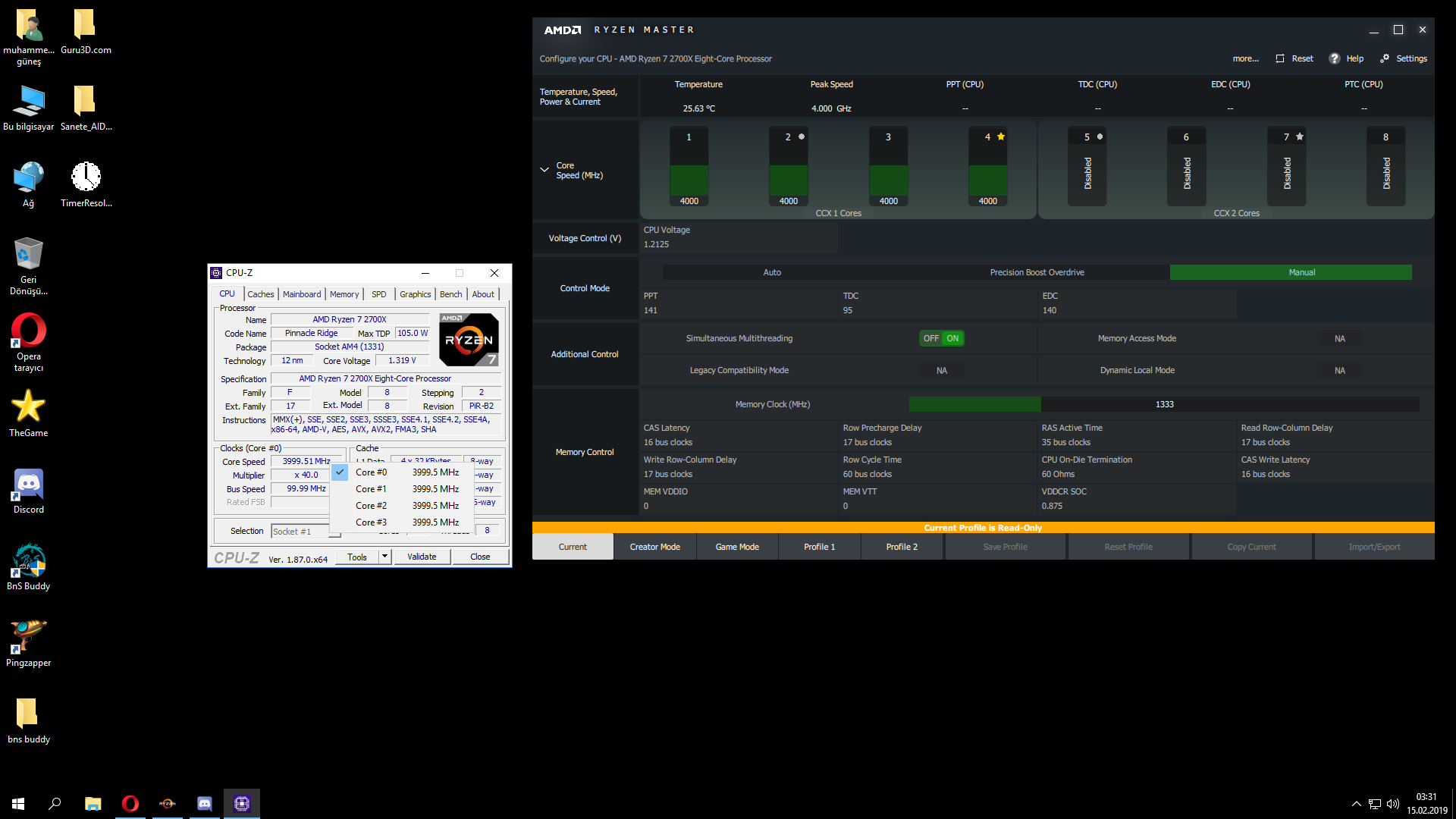Open the CPU-Z Tools dropdown arrow
1456x819 pixels.
click(x=384, y=557)
